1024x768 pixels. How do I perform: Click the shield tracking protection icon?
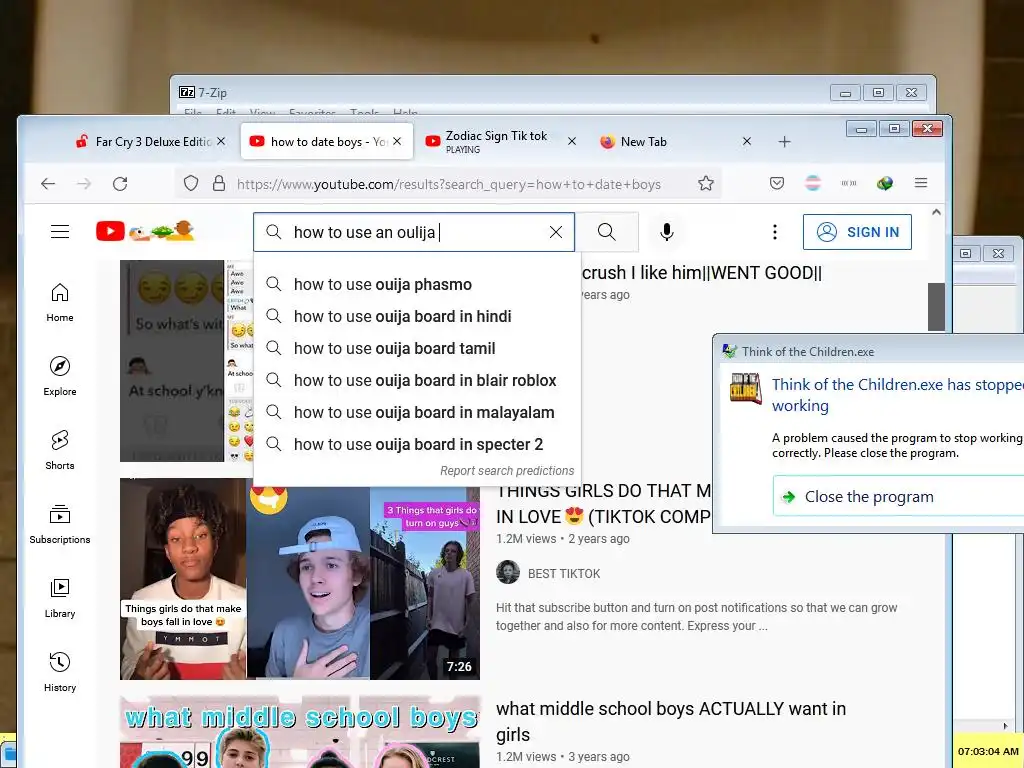[191, 184]
